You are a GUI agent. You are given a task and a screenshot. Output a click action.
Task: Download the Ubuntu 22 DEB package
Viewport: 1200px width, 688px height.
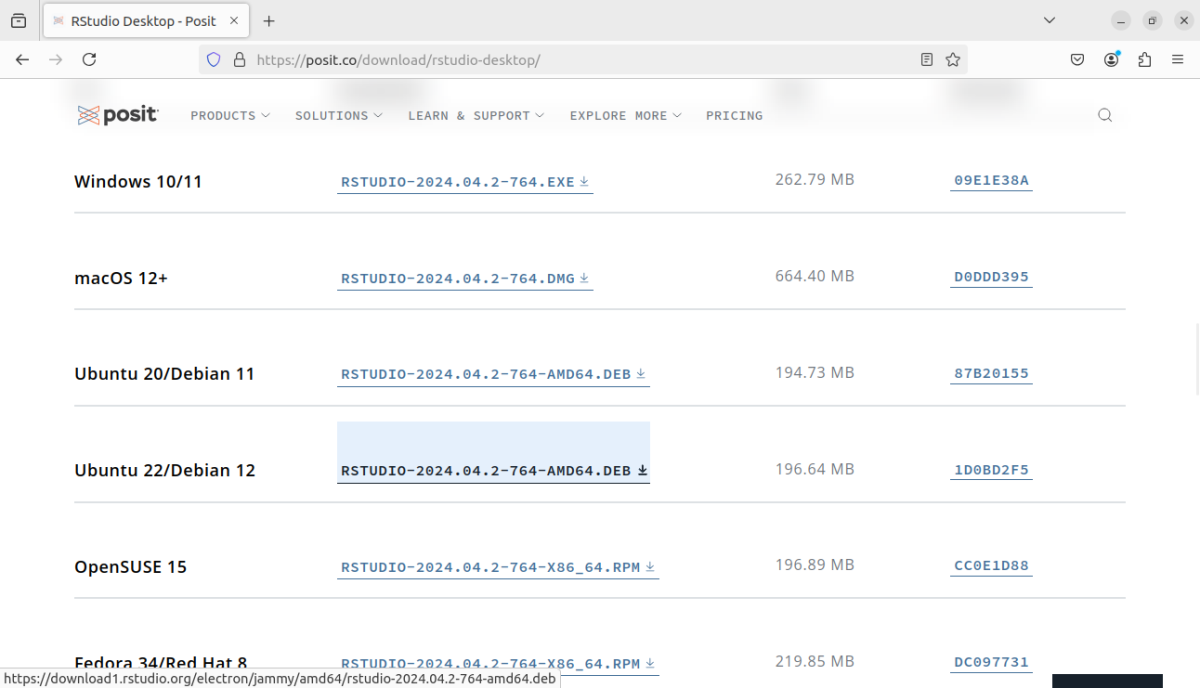point(493,471)
